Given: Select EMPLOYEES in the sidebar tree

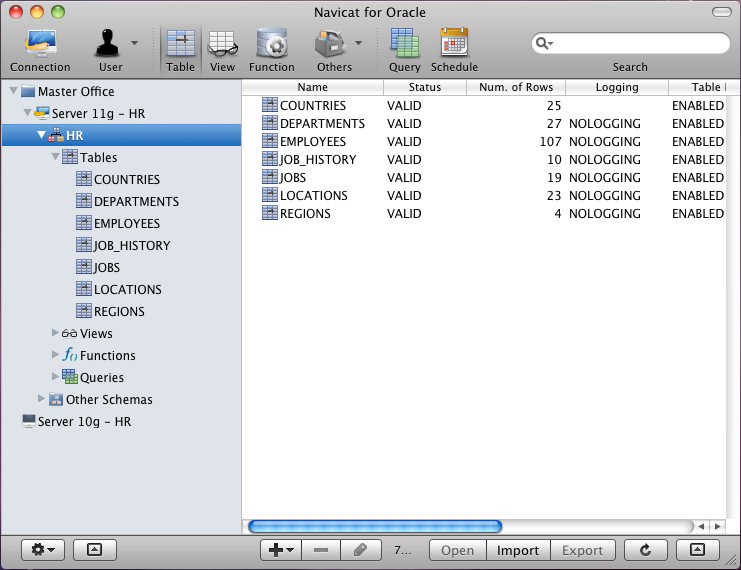Looking at the screenshot, I should (x=127, y=224).
